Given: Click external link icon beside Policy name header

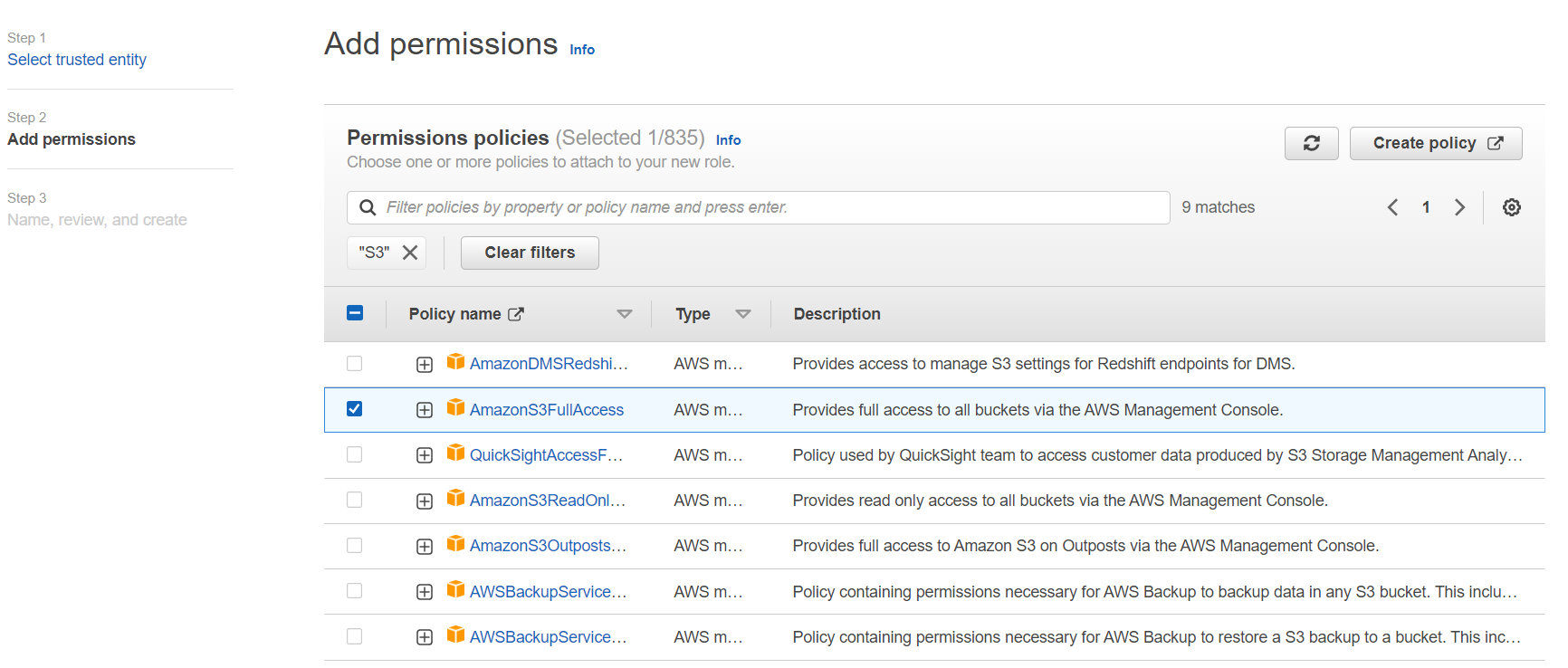Looking at the screenshot, I should click(516, 314).
